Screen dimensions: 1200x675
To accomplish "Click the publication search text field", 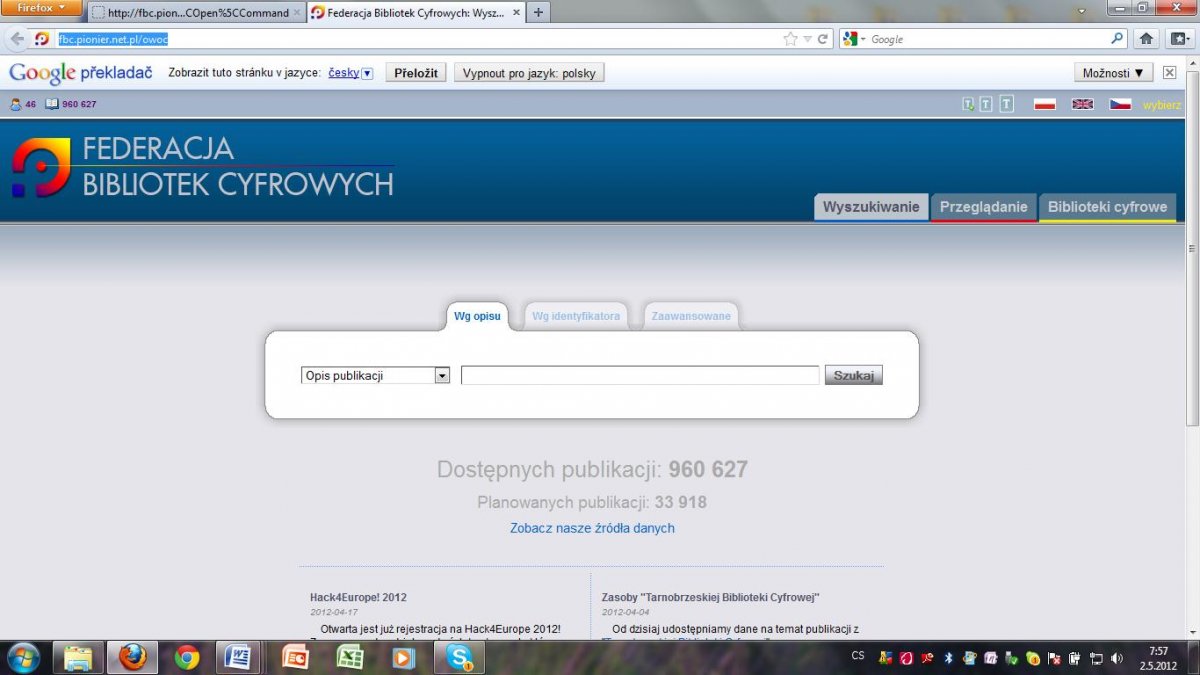I will tap(639, 376).
